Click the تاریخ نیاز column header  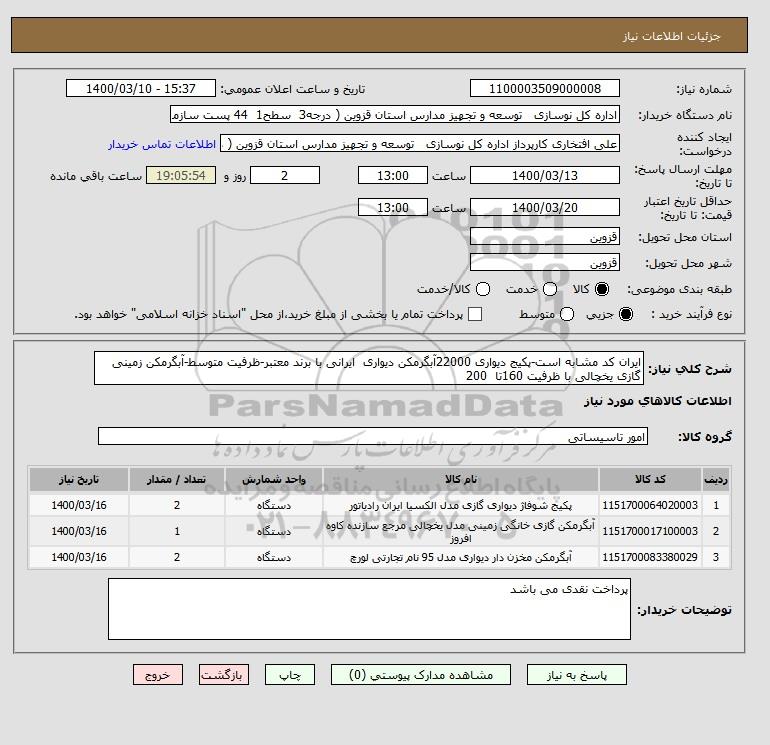click(x=79, y=479)
